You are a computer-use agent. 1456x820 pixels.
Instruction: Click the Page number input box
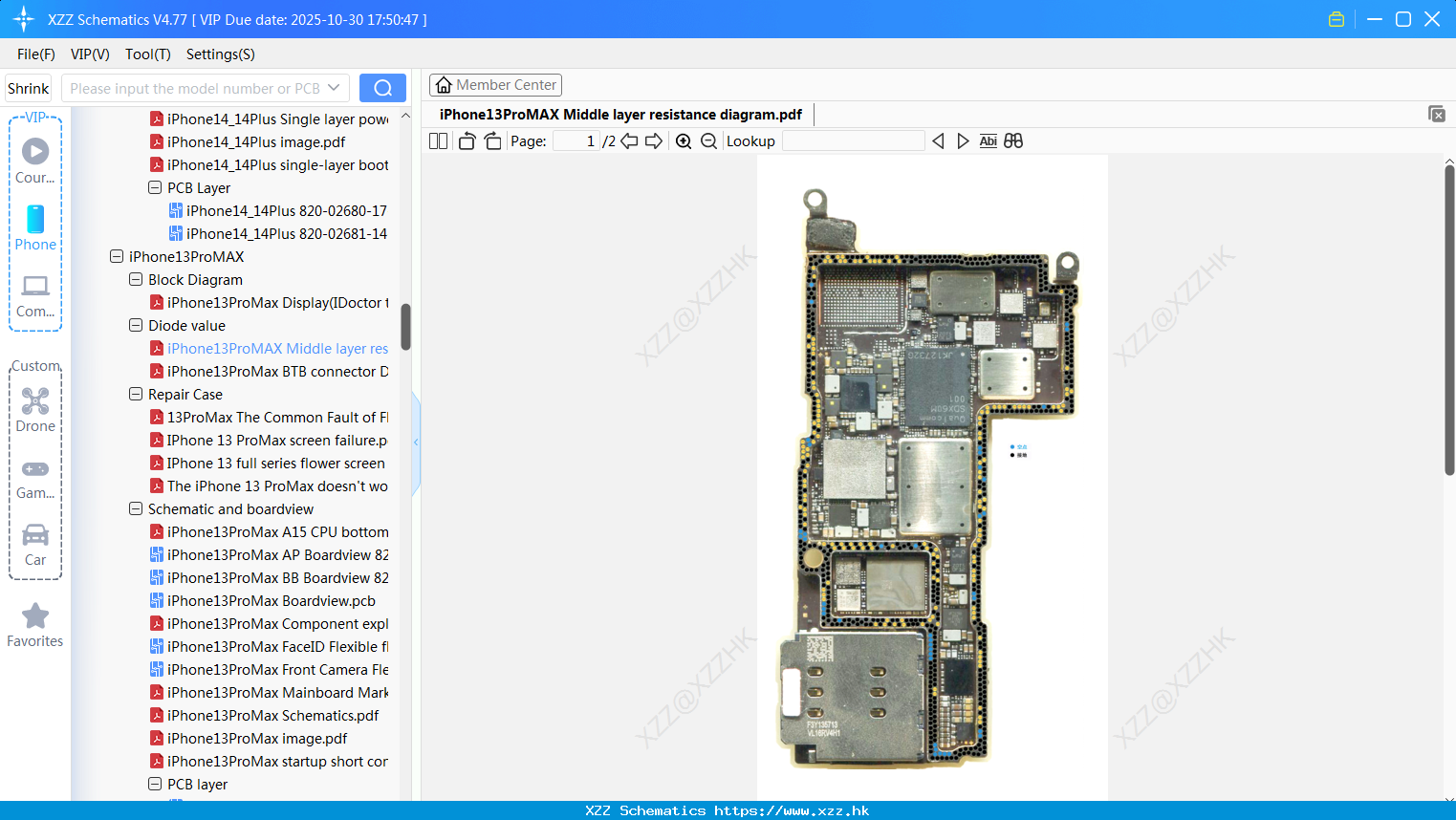click(x=576, y=141)
